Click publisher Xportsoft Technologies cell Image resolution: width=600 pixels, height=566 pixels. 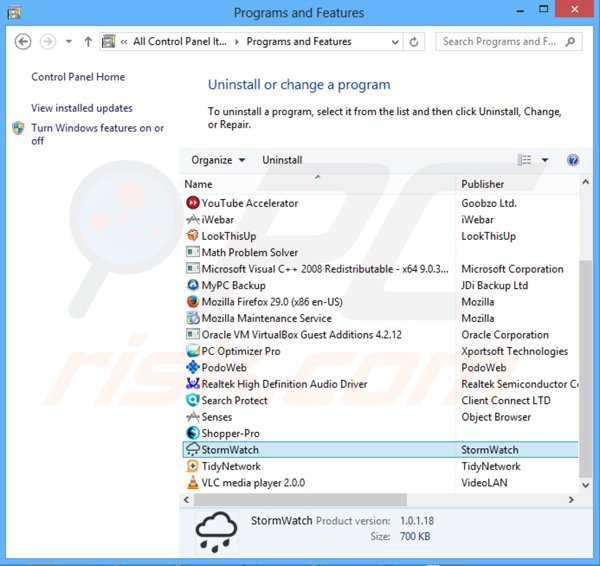click(514, 351)
